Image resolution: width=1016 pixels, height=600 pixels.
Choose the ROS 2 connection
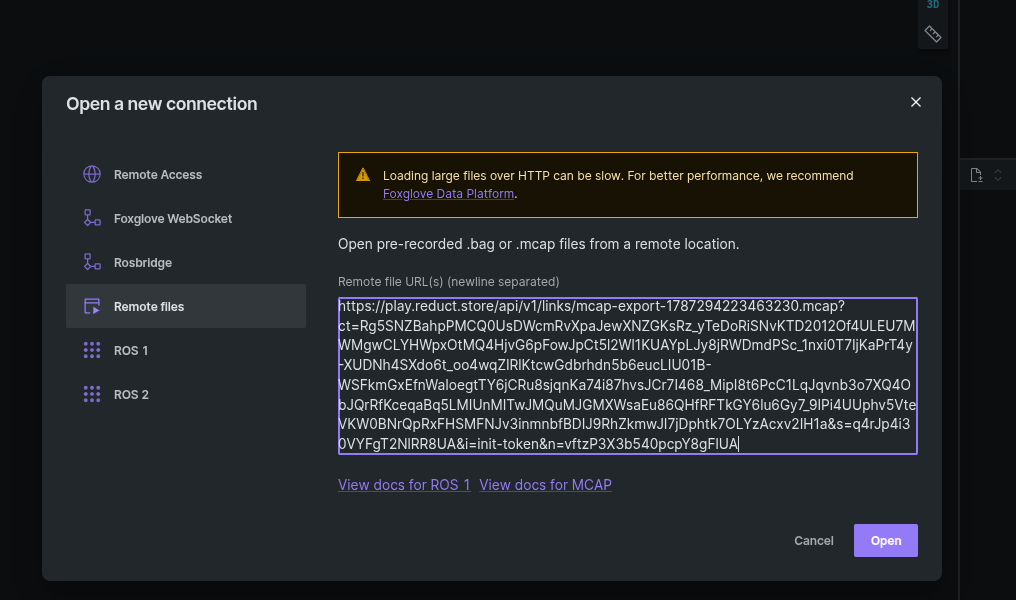tap(186, 394)
